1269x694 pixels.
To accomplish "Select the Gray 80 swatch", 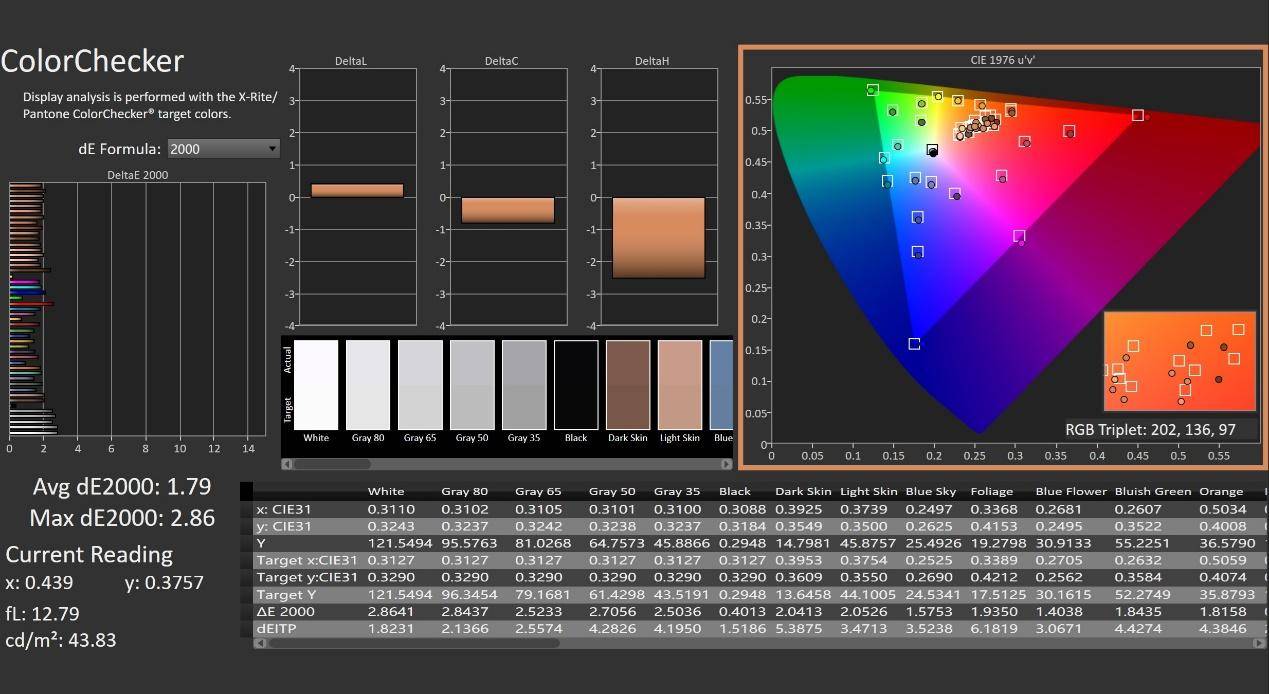I will 368,386.
